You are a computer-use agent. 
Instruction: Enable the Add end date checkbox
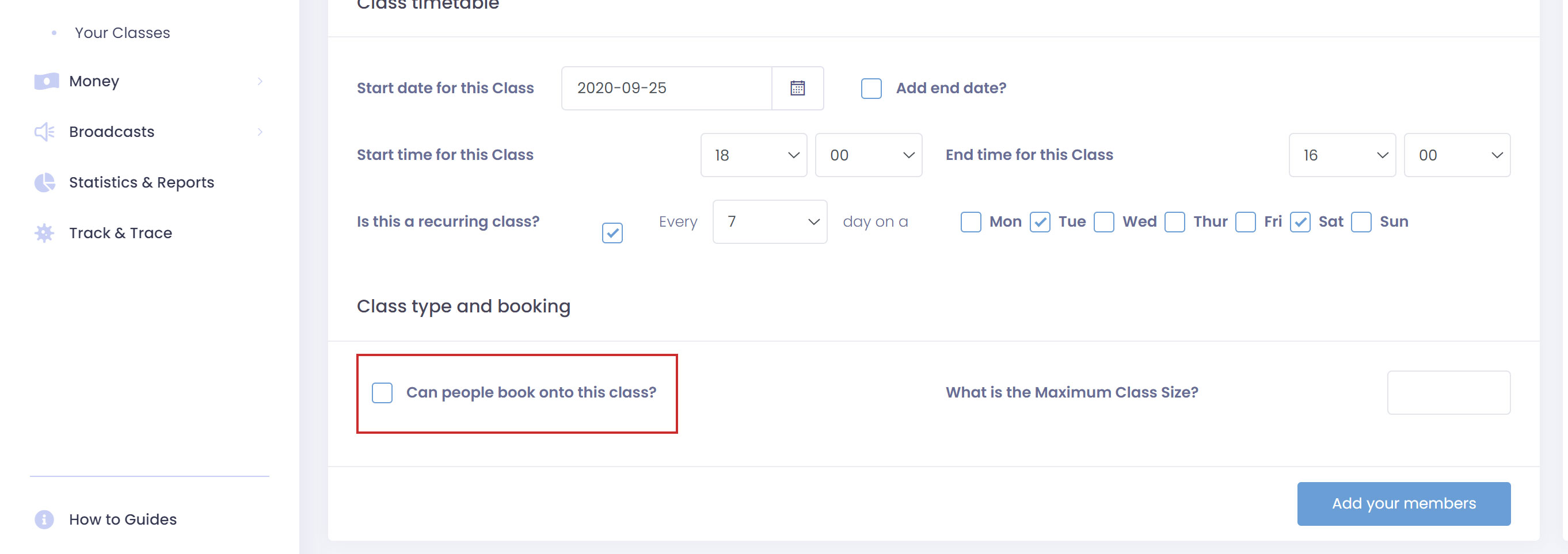click(871, 88)
